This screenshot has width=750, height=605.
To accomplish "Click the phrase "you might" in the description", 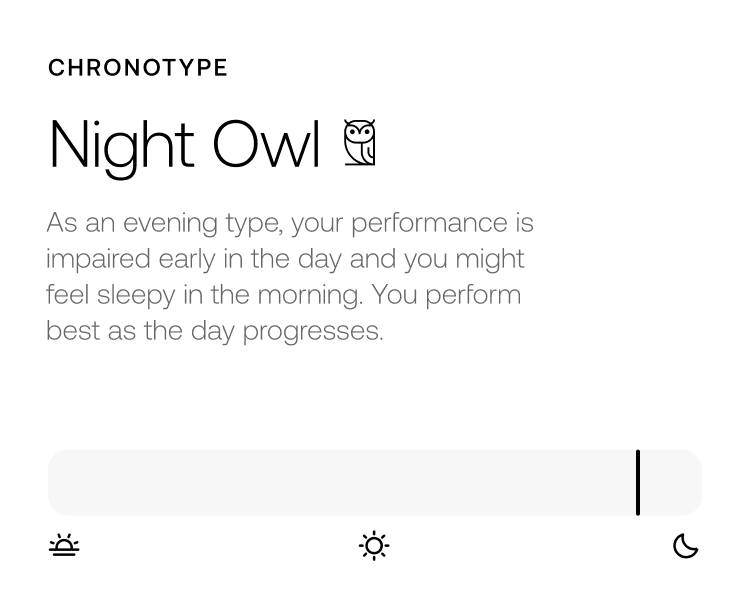I will pos(465,259).
